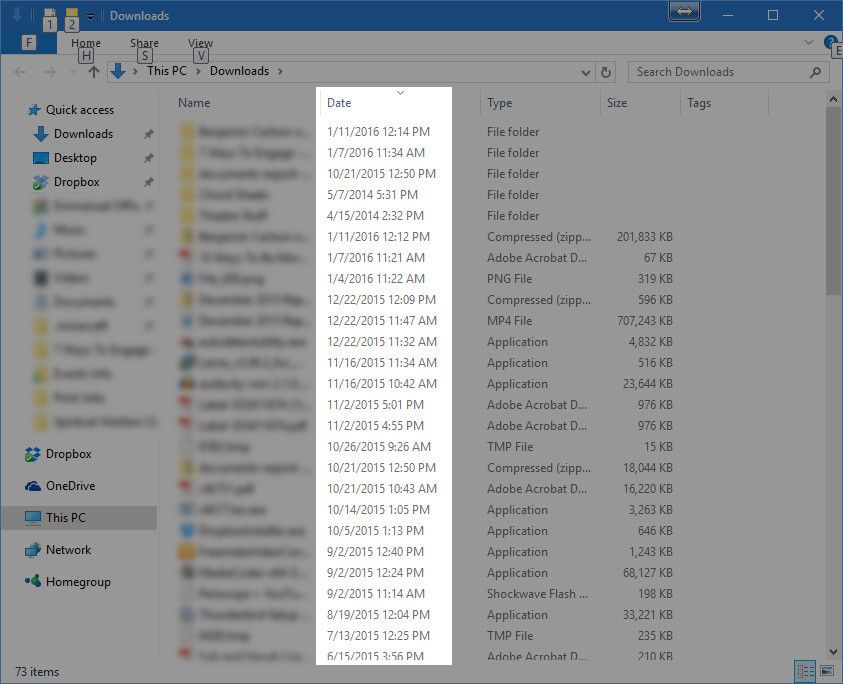This screenshot has height=684, width=843.
Task: Click the Help question mark icon
Action: pos(830,42)
